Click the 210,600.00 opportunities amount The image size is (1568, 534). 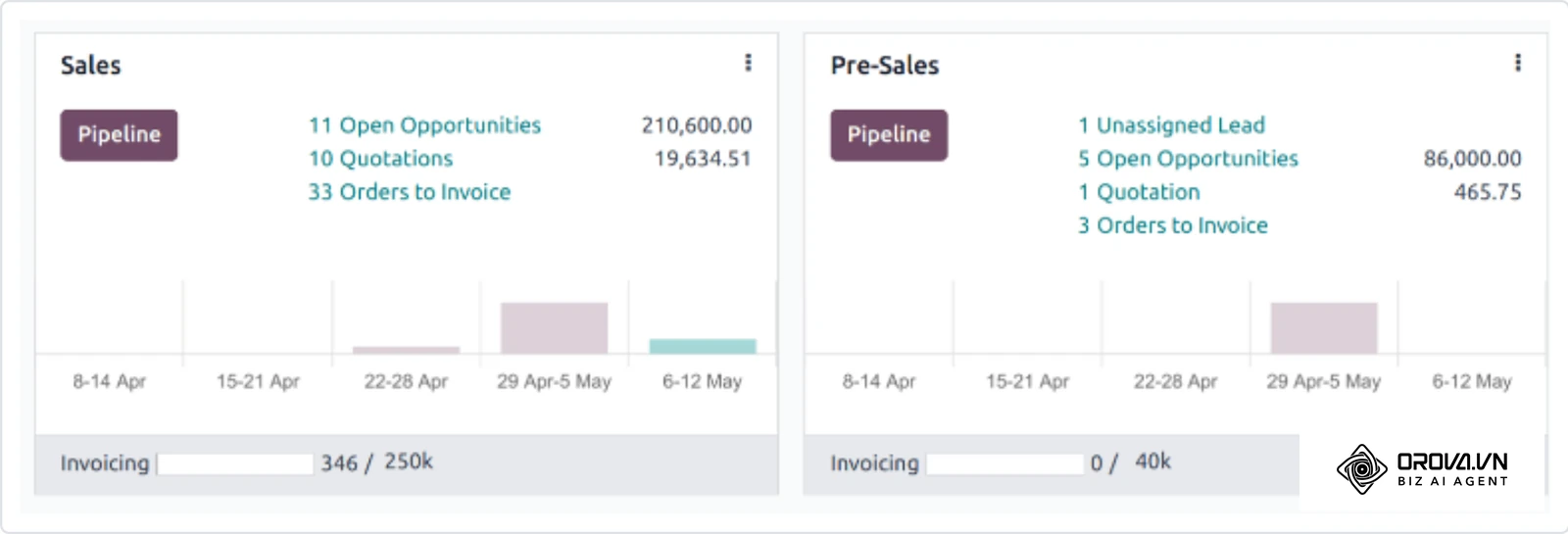[x=697, y=125]
